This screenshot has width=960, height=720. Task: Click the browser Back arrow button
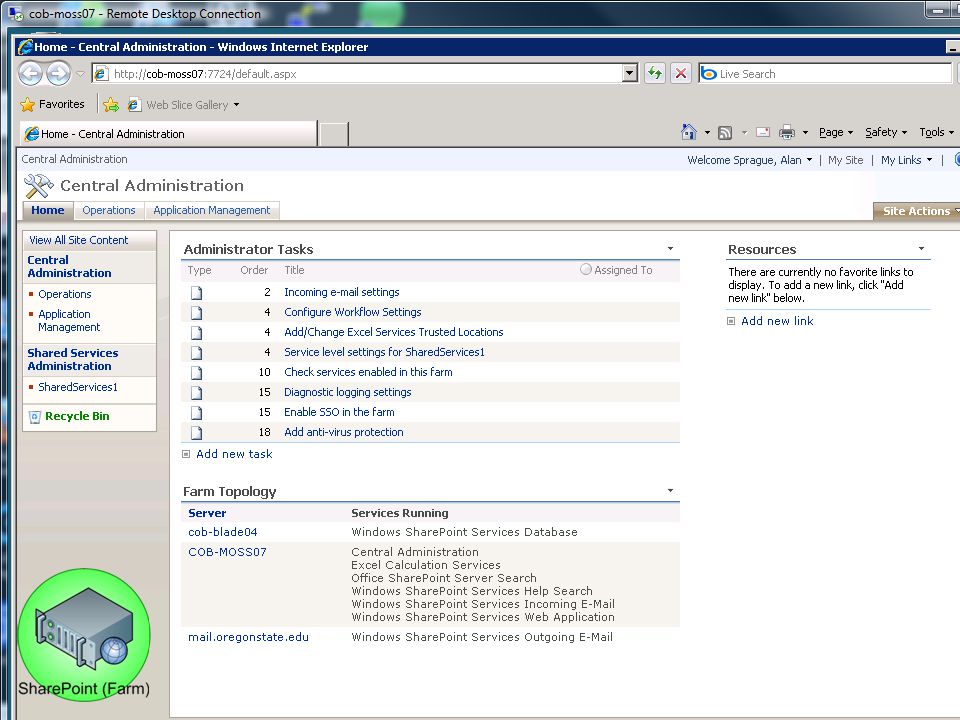tap(30, 74)
